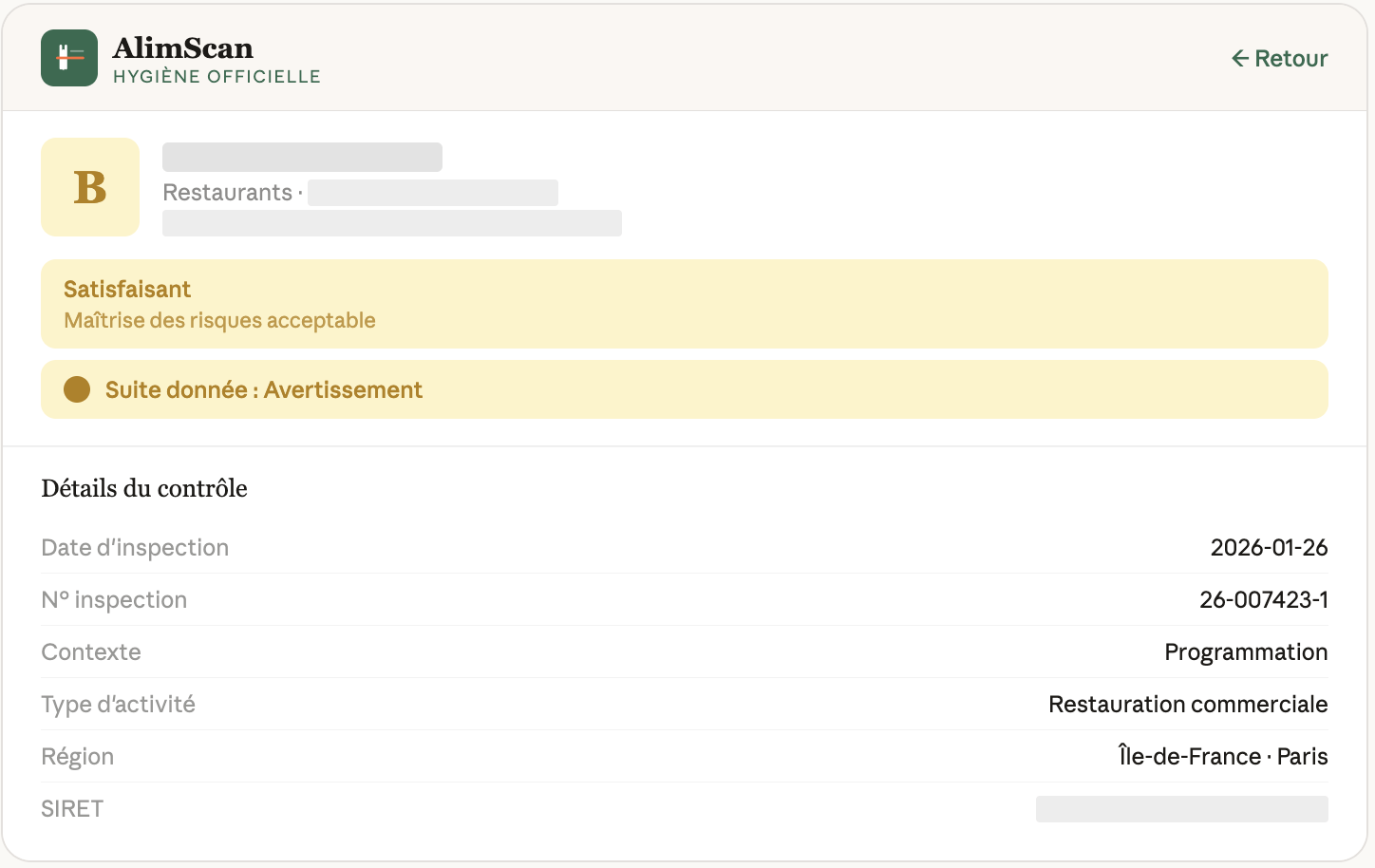Click the grey redacted address bar
The height and width of the screenshot is (868, 1375).
391,223
